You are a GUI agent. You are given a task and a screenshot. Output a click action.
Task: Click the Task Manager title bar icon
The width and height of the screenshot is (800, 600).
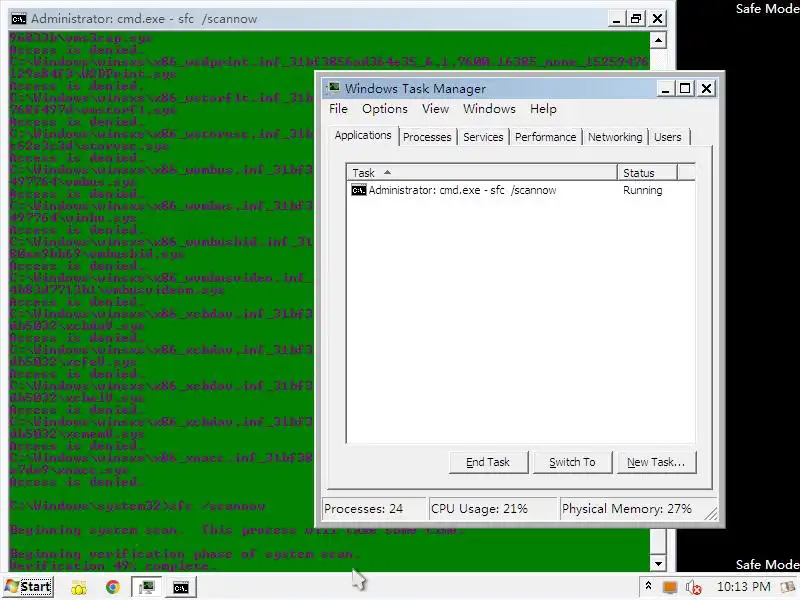coord(334,88)
